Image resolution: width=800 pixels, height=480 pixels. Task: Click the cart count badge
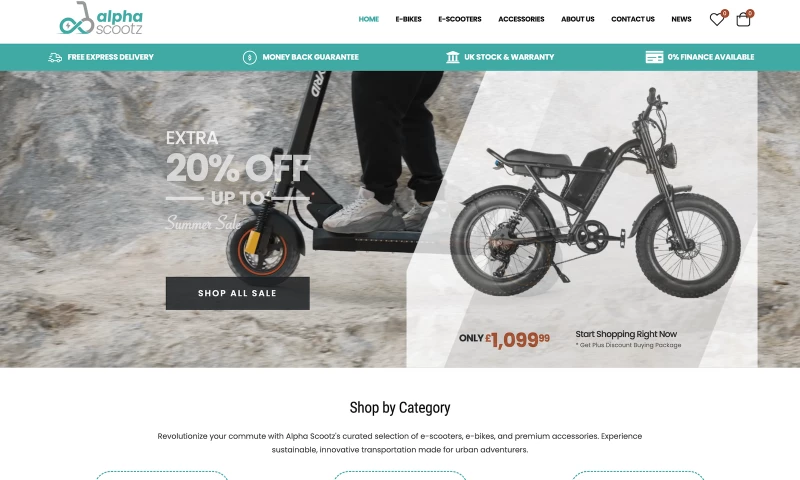749,13
